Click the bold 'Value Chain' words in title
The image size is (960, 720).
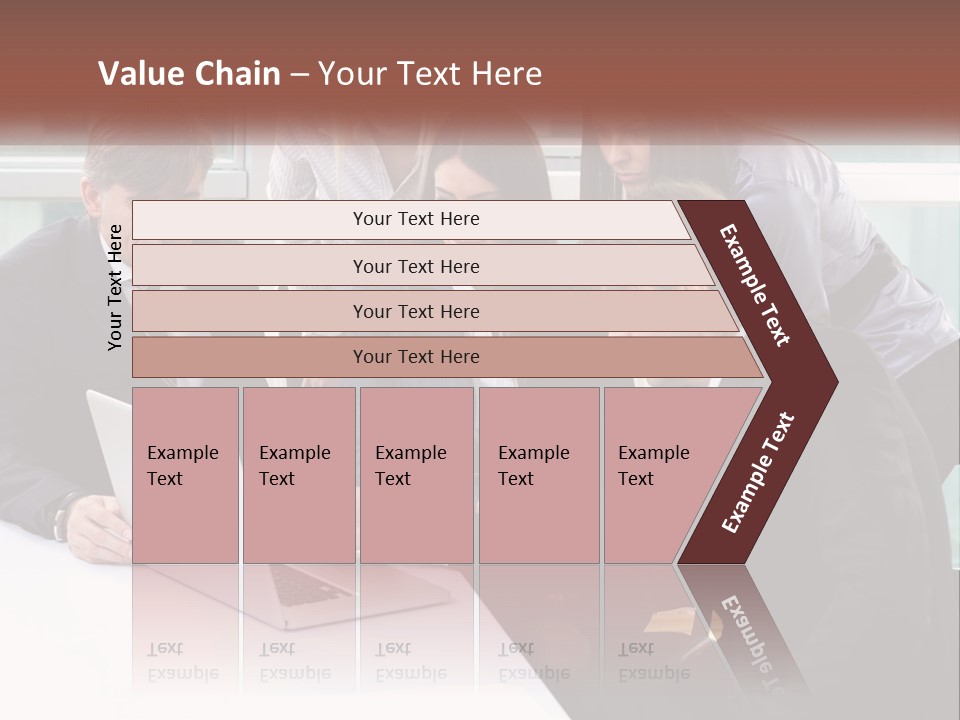click(189, 73)
